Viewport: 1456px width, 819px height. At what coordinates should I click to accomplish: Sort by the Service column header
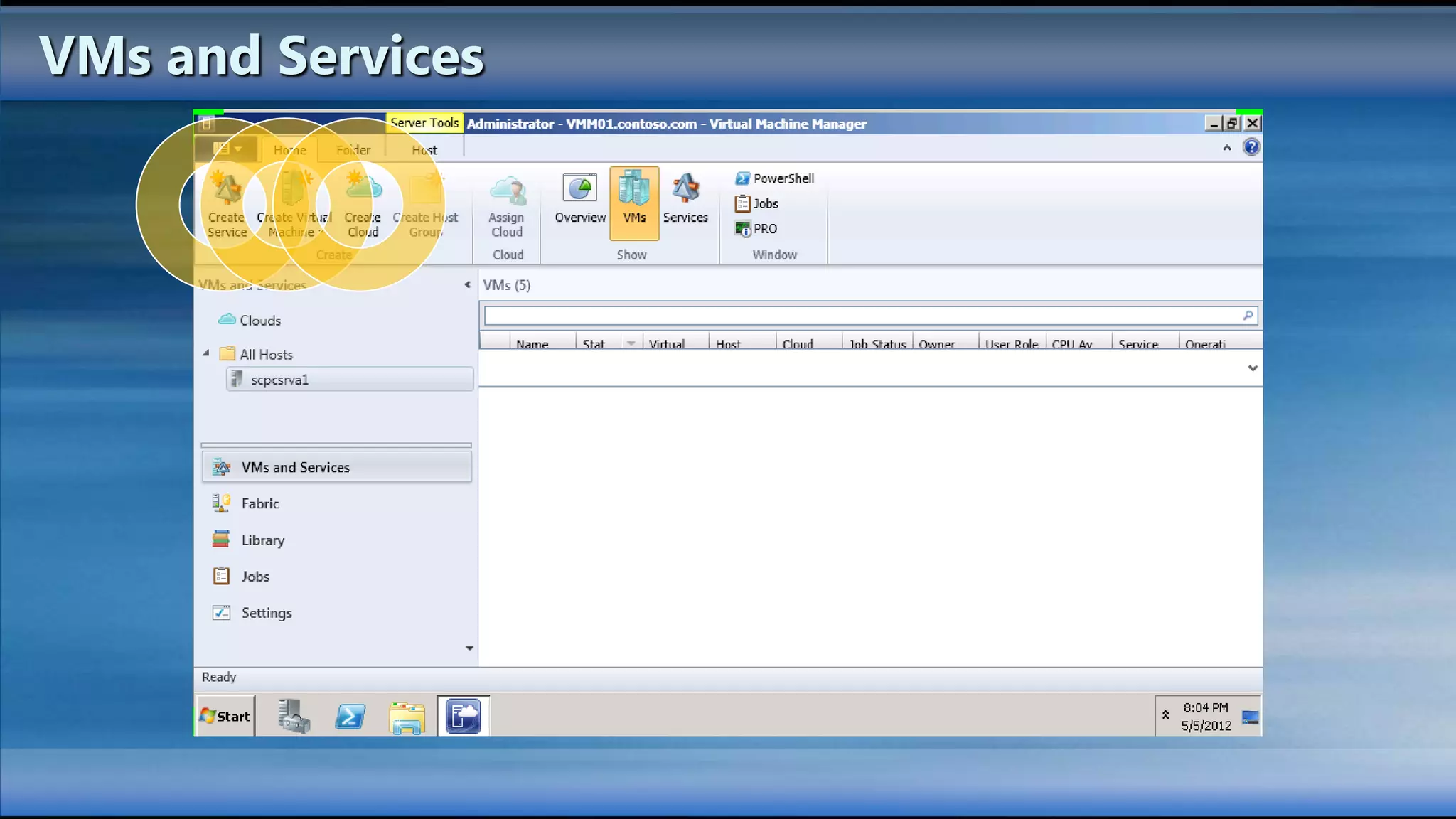pos(1145,342)
